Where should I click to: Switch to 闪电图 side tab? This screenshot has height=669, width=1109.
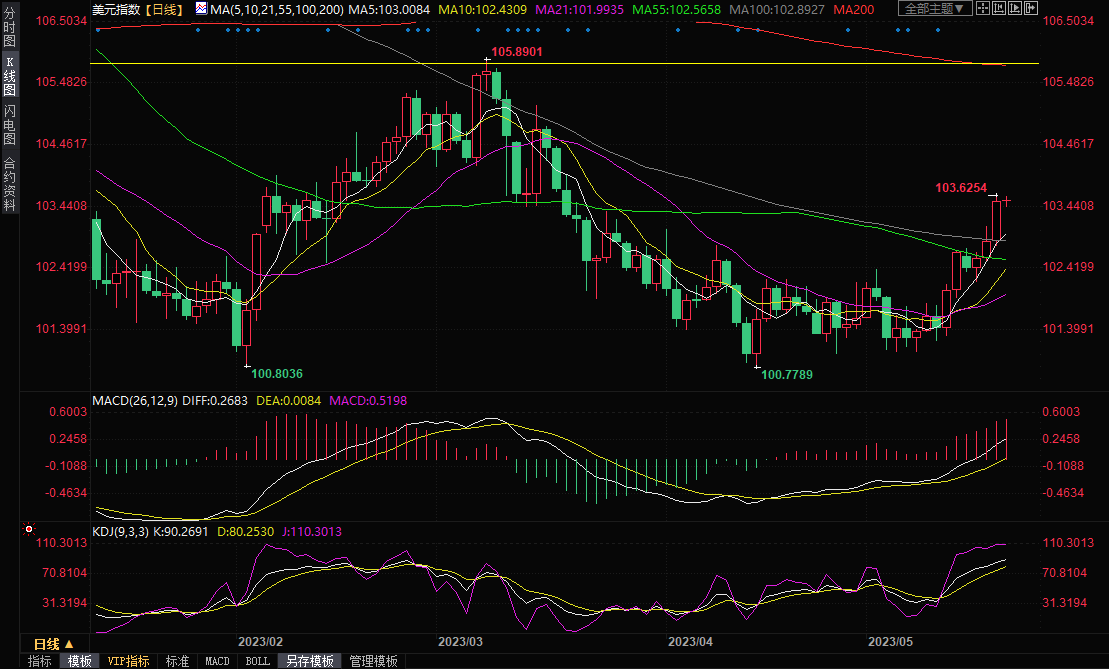pos(9,124)
